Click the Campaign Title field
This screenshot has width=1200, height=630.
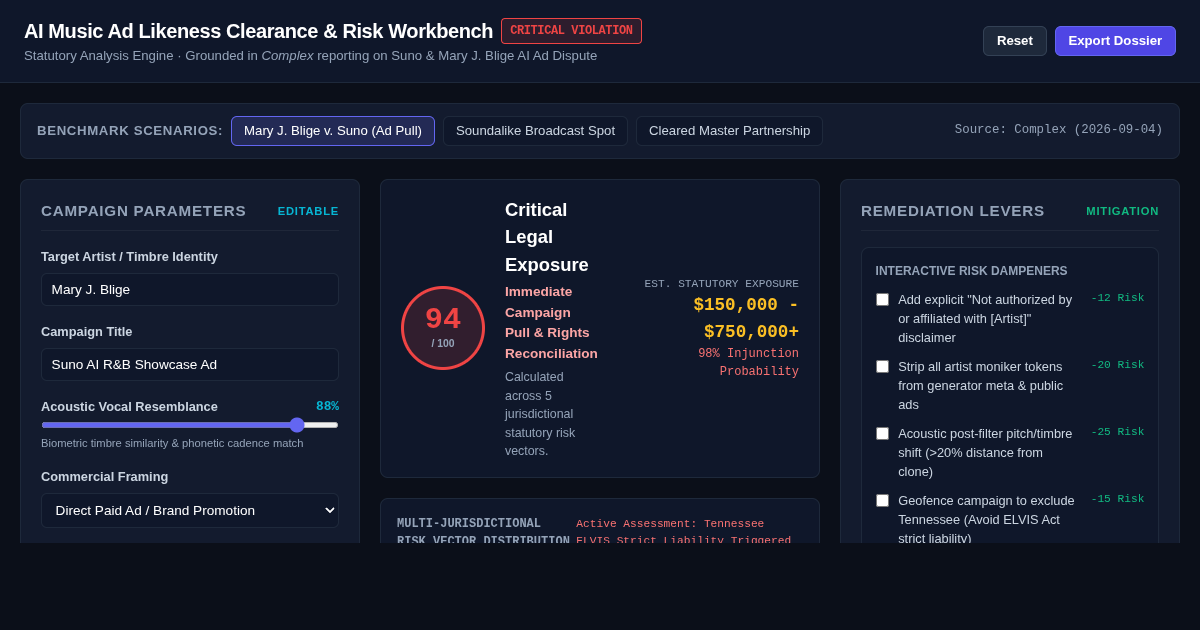click(190, 364)
